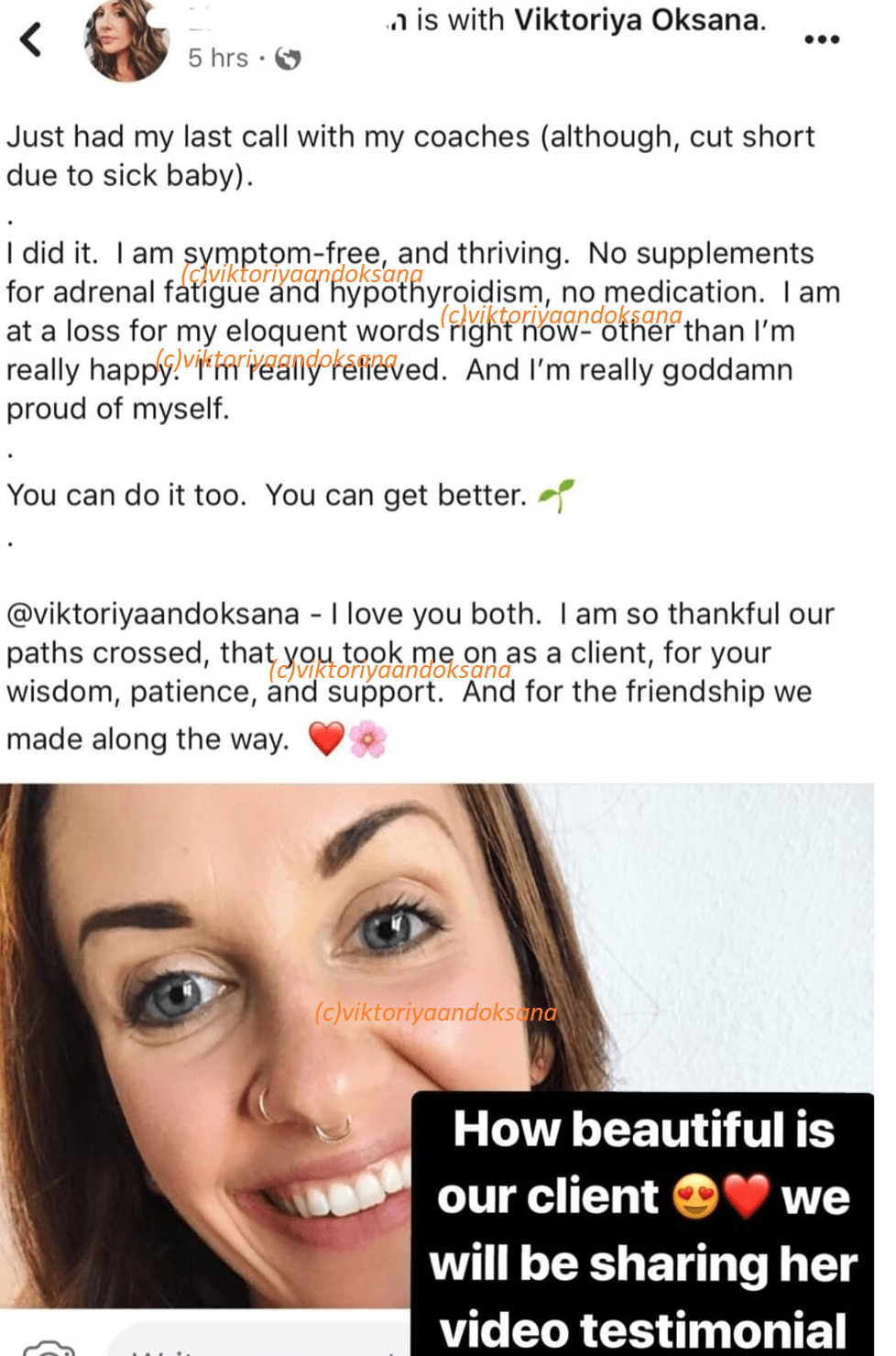896x1356 pixels.
Task: Tap the pink flower emoji in post
Action: click(367, 738)
